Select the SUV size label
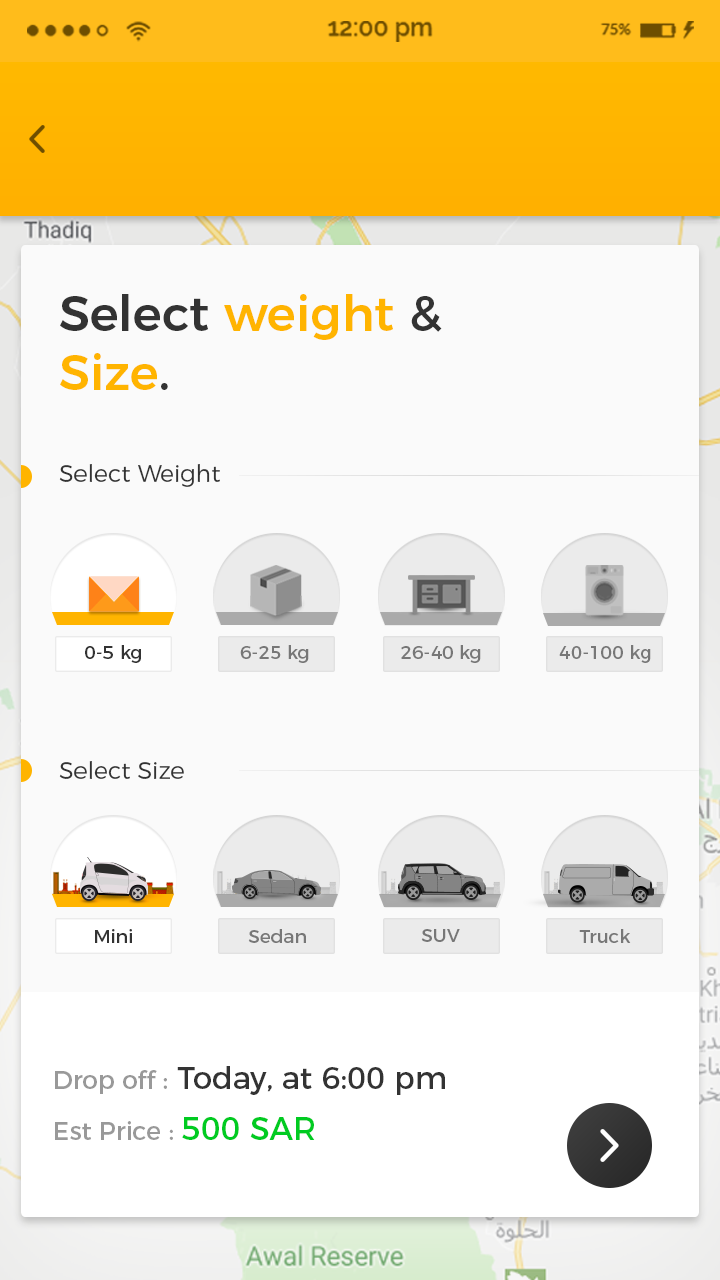Viewport: 720px width, 1280px height. [441, 936]
